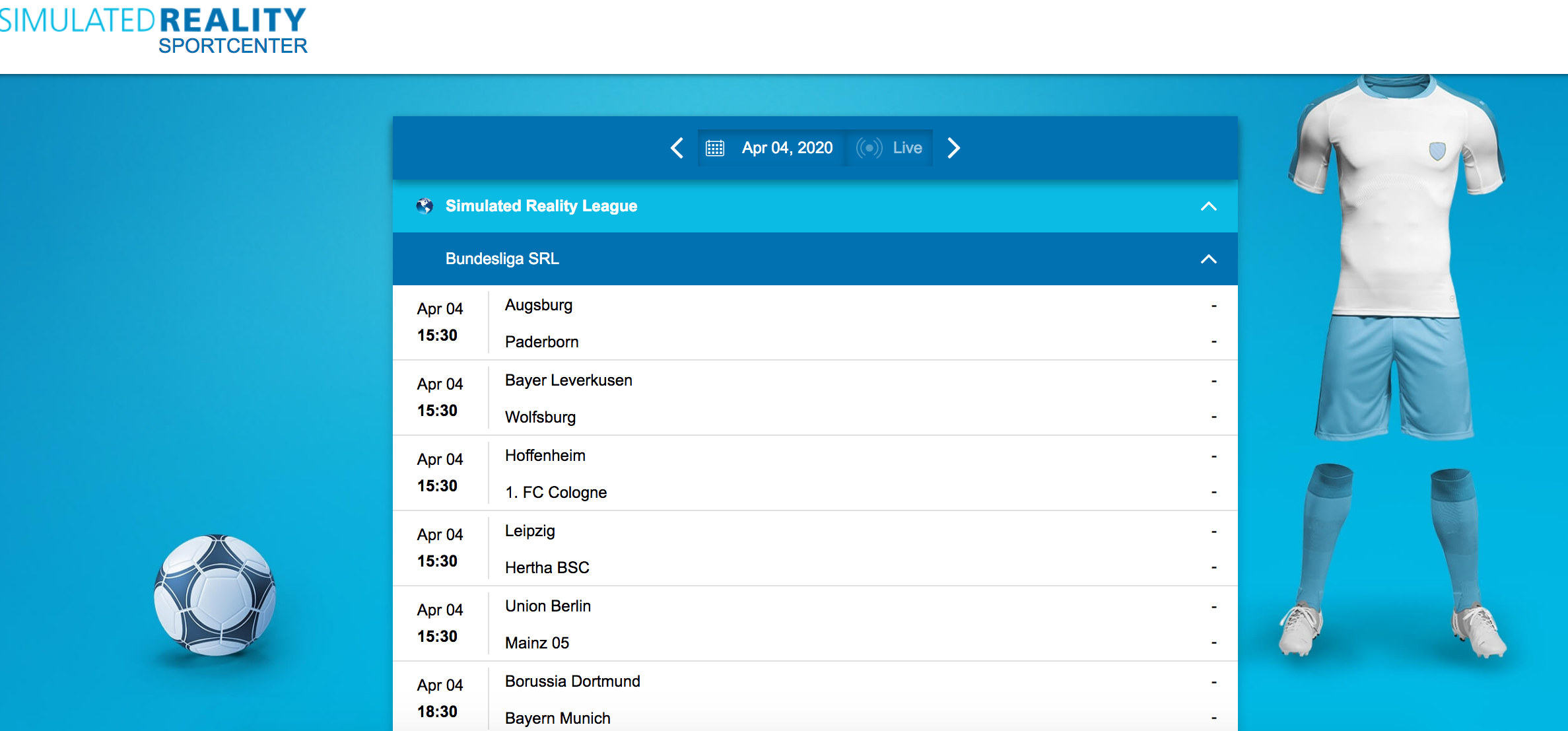Open the calendar date picker icon

coord(715,148)
